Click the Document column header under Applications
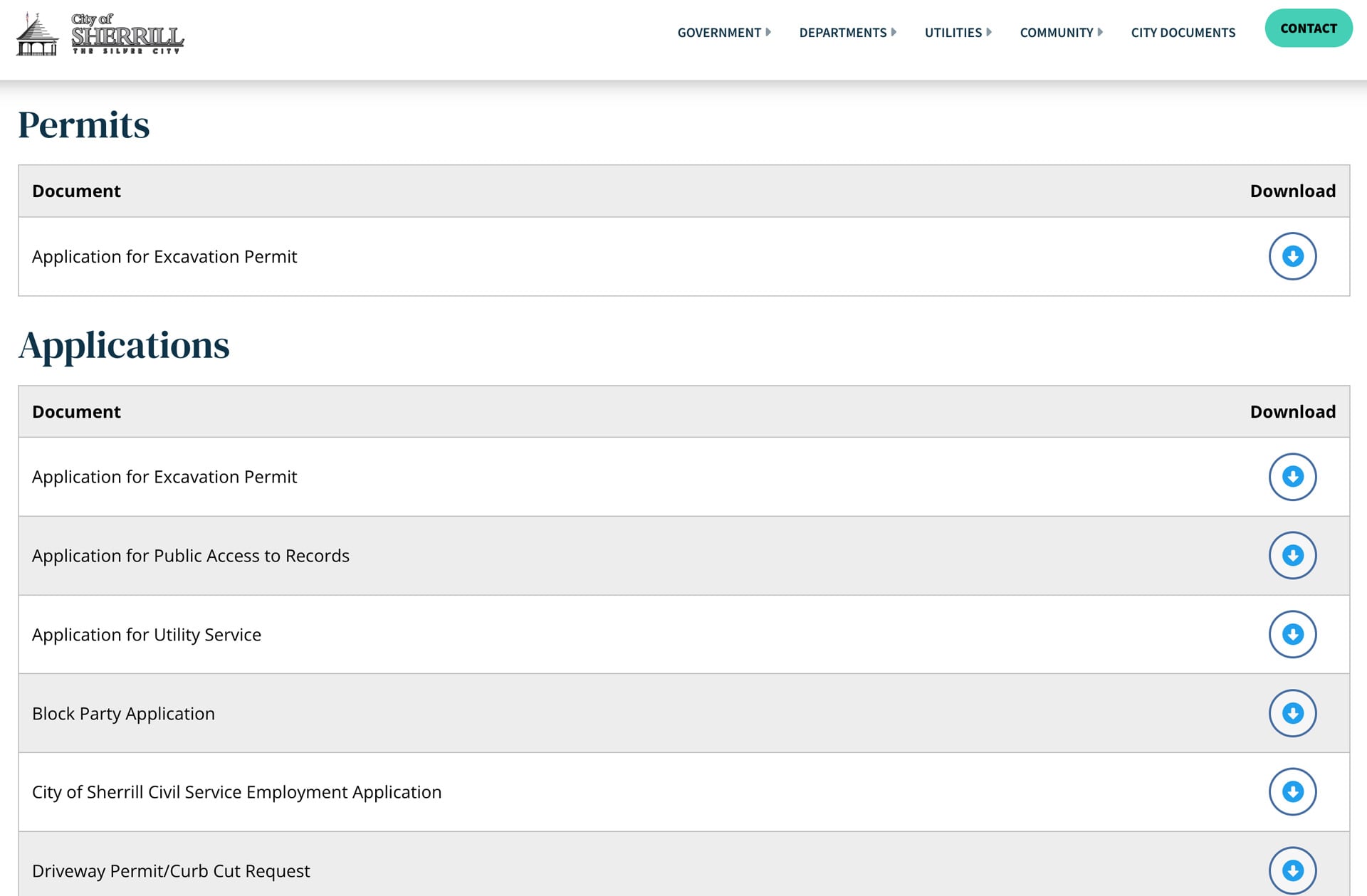 click(75, 411)
